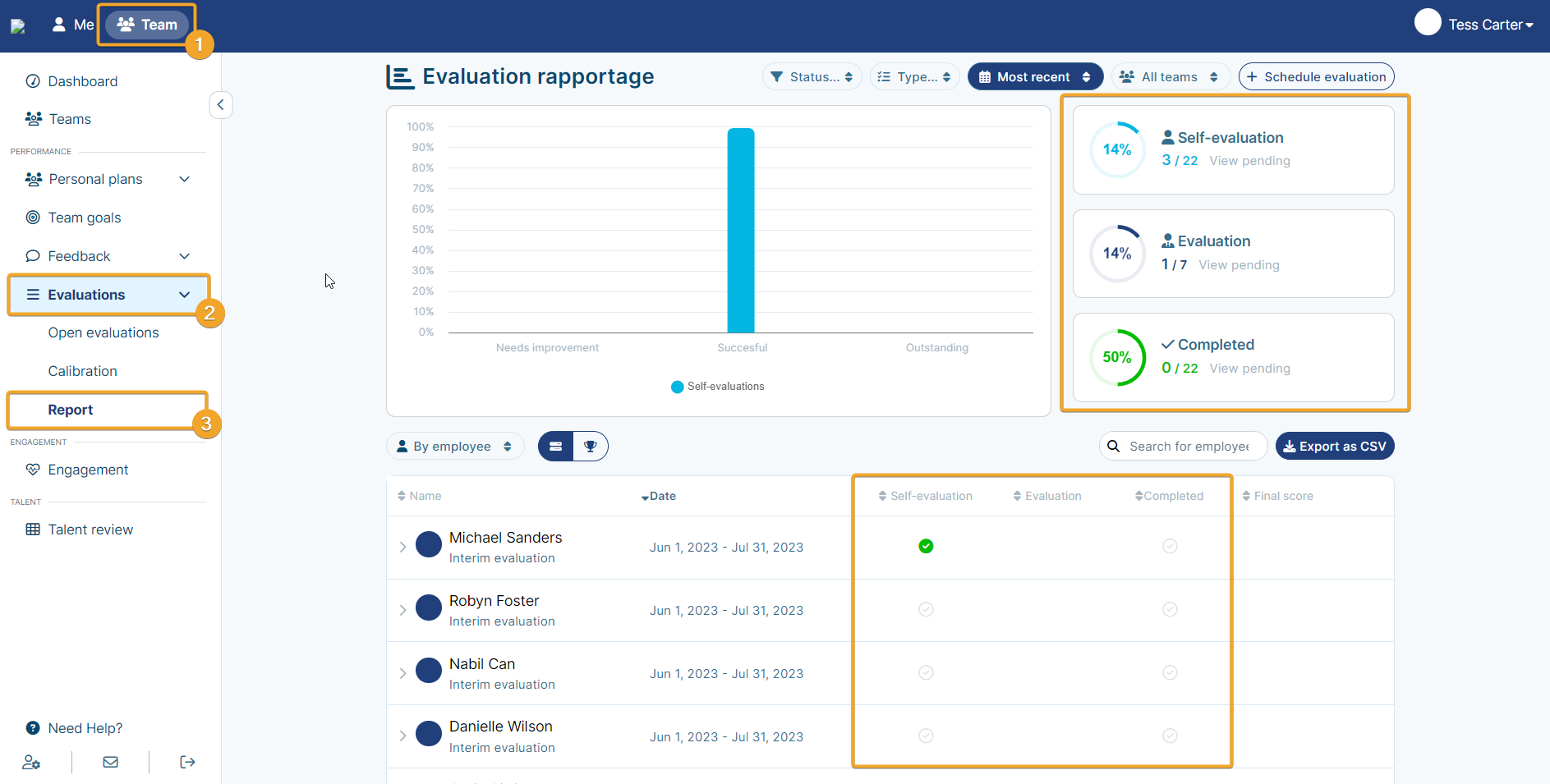The image size is (1550, 784).
Task: Open the Dashboard page
Action: point(71,81)
